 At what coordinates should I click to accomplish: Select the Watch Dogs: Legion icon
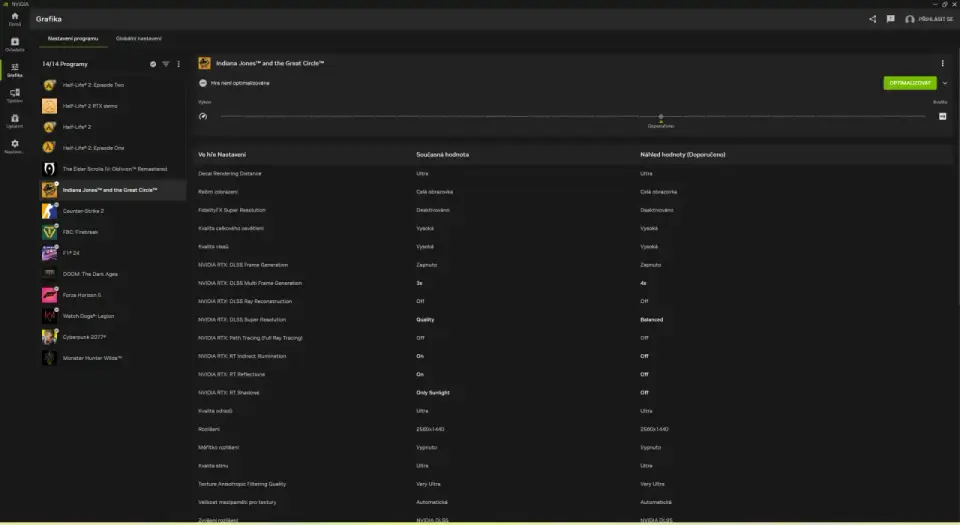(49, 316)
